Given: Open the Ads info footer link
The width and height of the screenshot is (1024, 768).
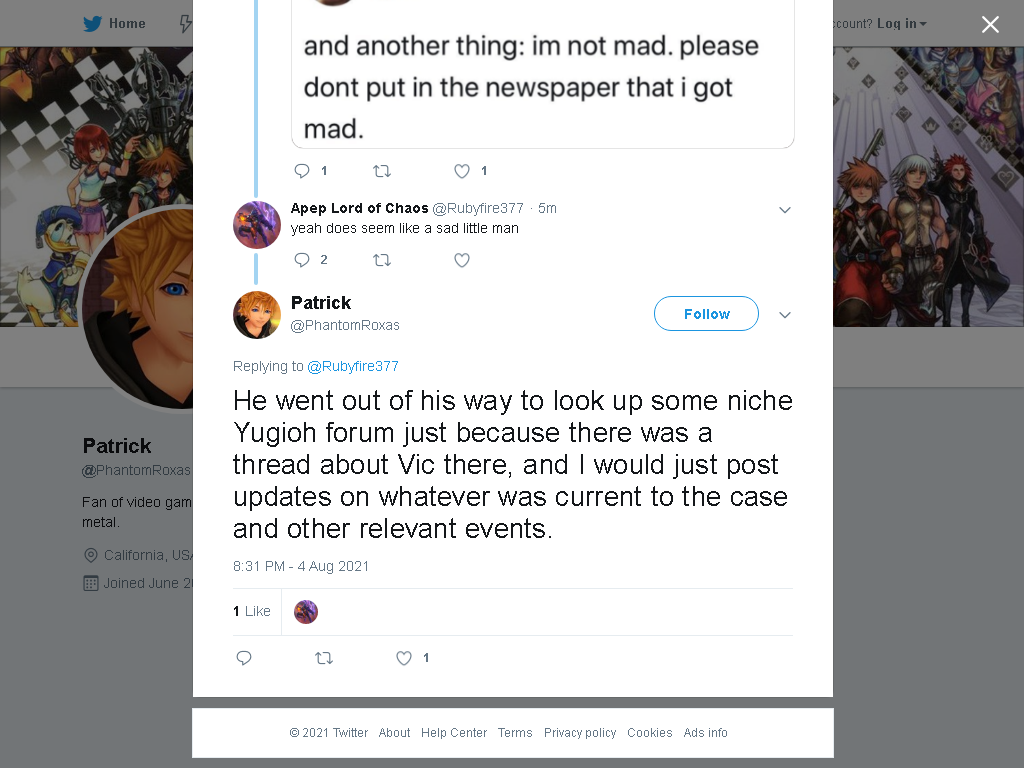Looking at the screenshot, I should click(705, 733).
